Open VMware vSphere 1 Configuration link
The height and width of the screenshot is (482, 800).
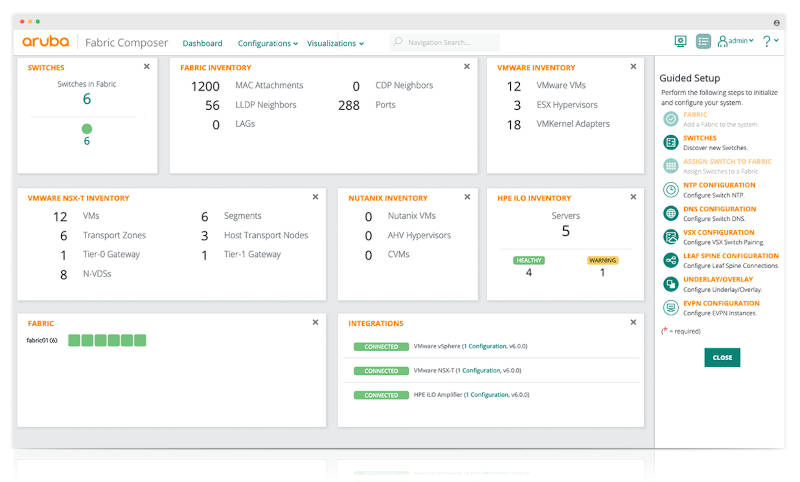[484, 347]
